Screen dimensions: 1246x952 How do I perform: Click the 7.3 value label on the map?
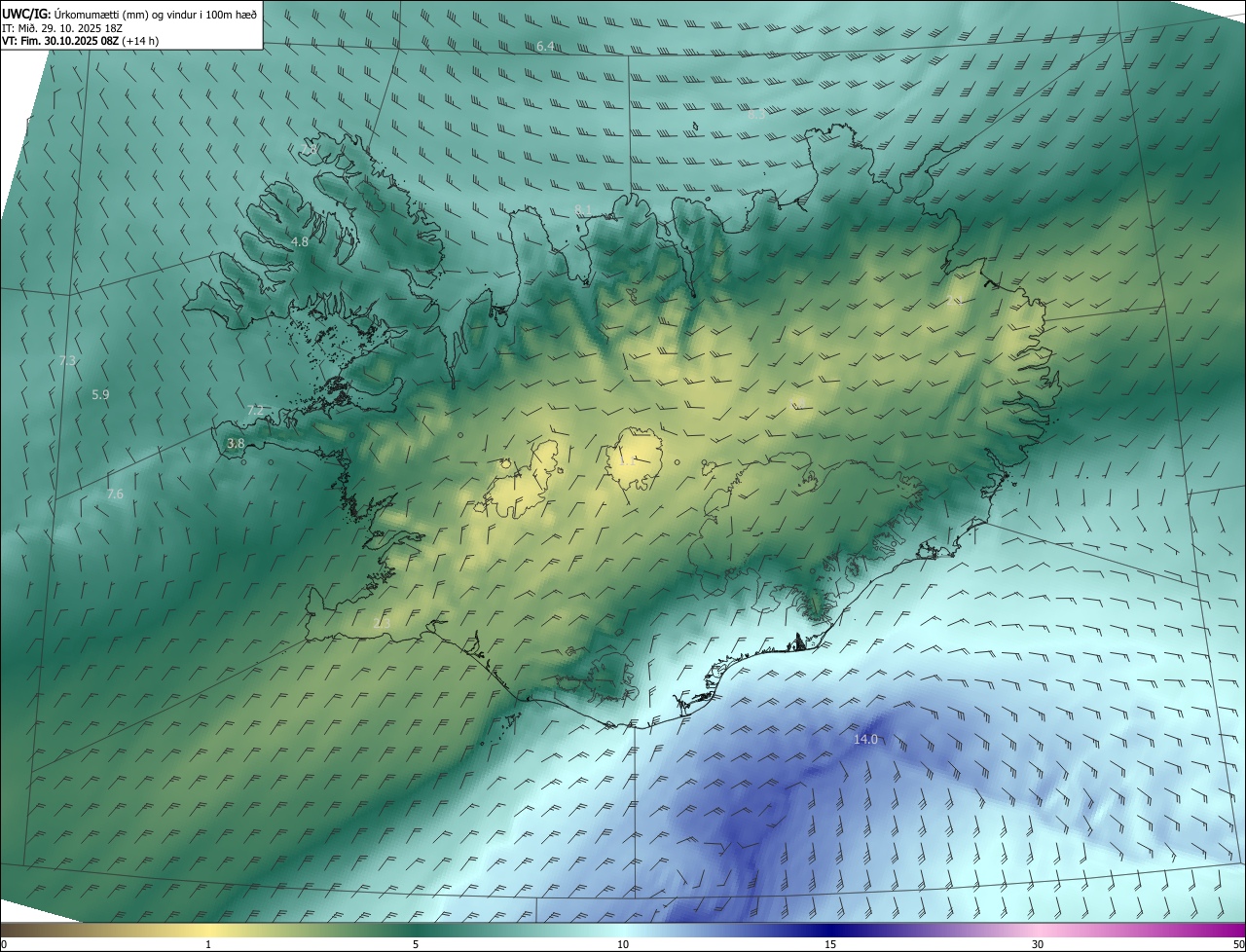click(67, 361)
